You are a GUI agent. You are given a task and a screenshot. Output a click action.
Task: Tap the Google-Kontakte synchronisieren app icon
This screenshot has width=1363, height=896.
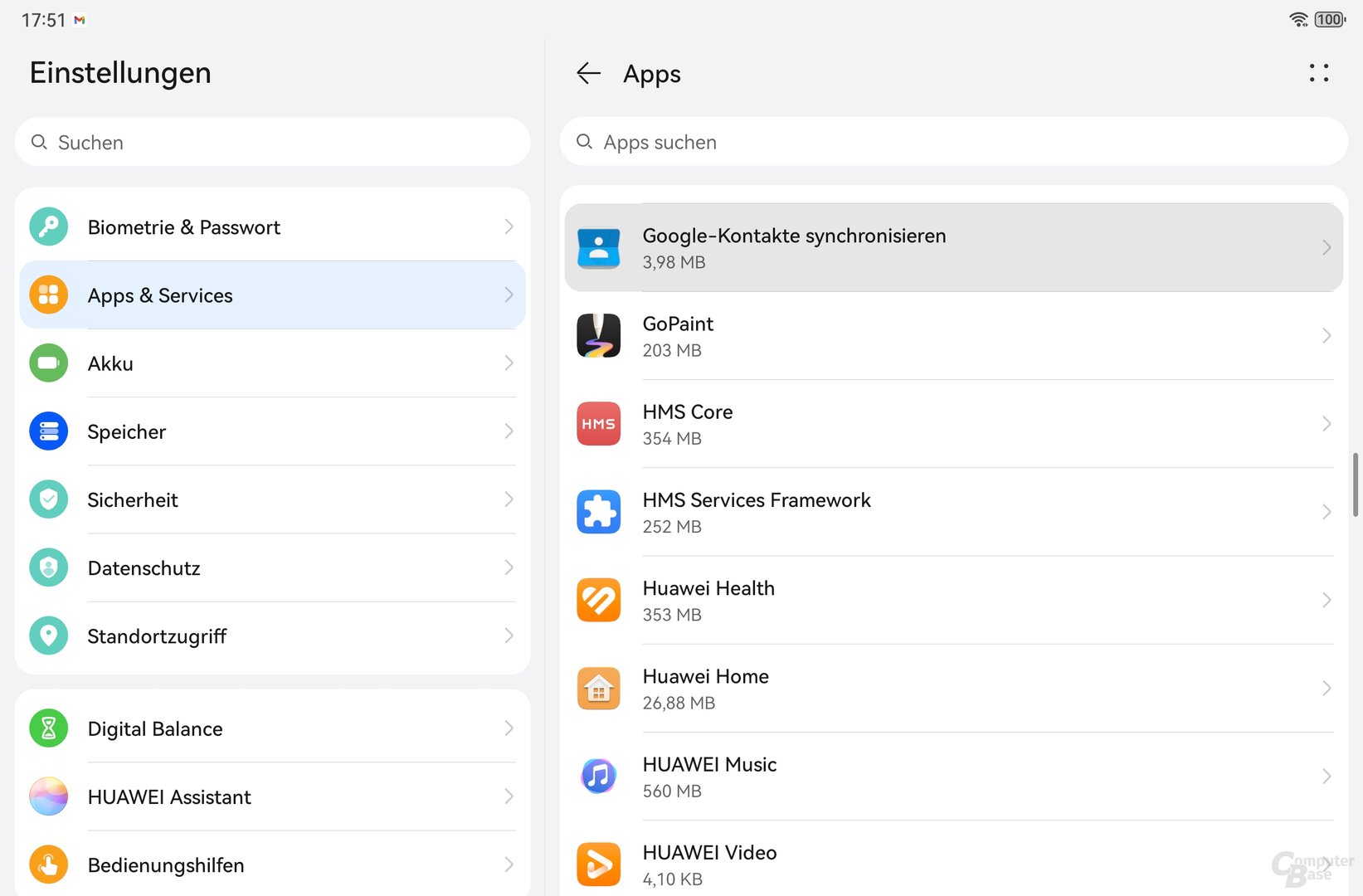click(x=598, y=247)
